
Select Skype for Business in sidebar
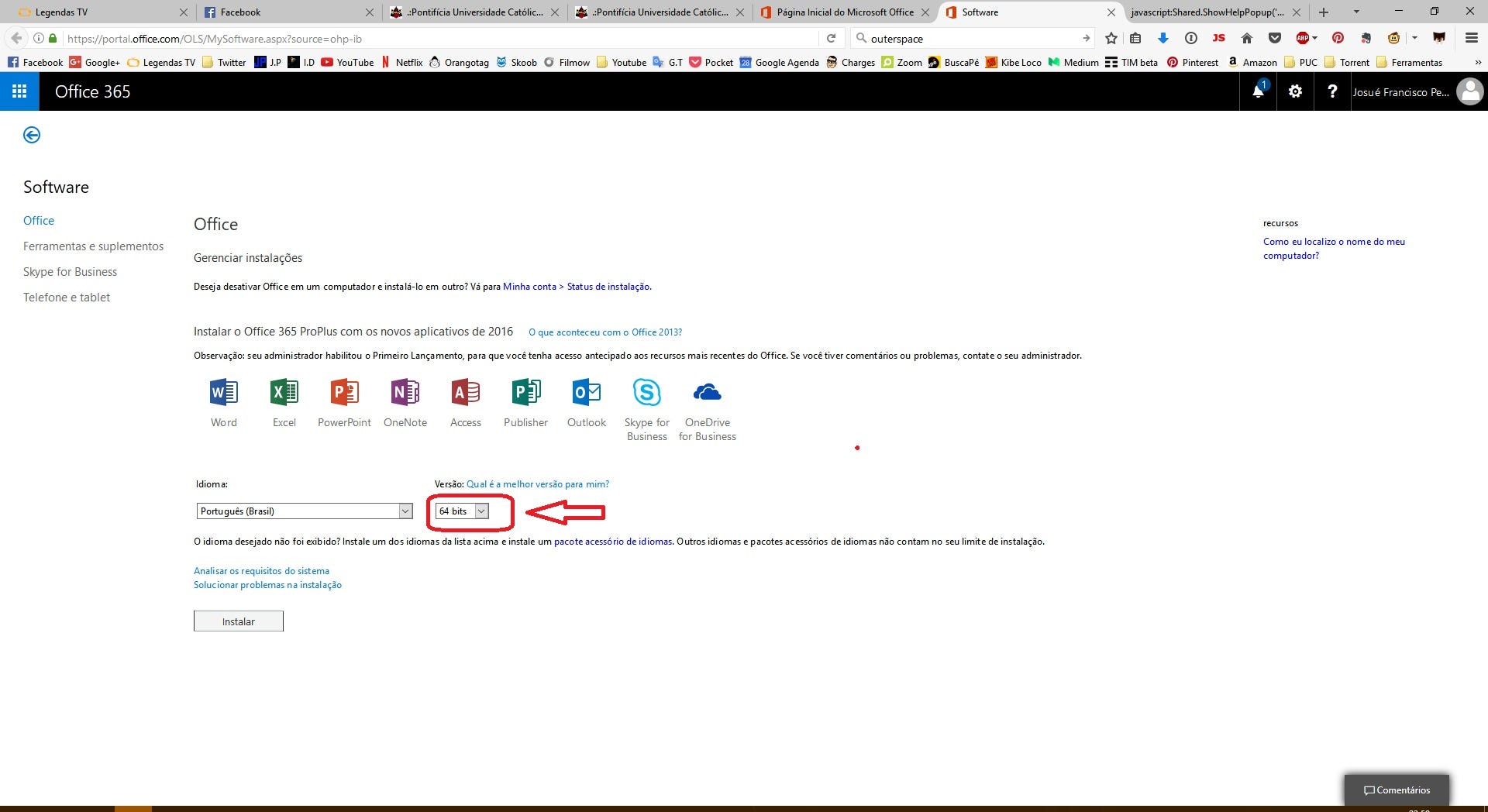[70, 272]
